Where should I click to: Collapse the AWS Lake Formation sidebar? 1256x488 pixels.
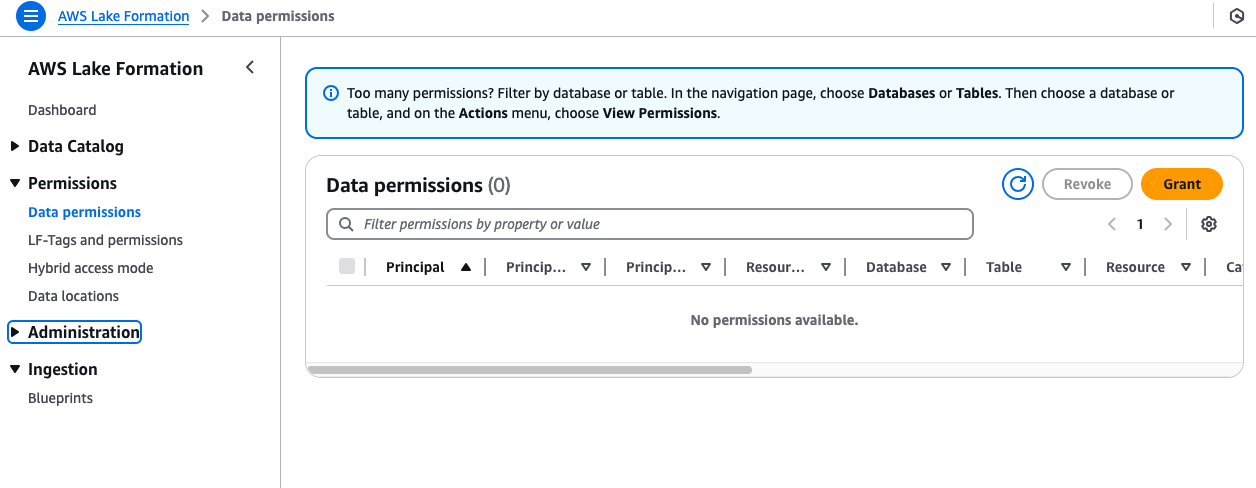point(250,68)
